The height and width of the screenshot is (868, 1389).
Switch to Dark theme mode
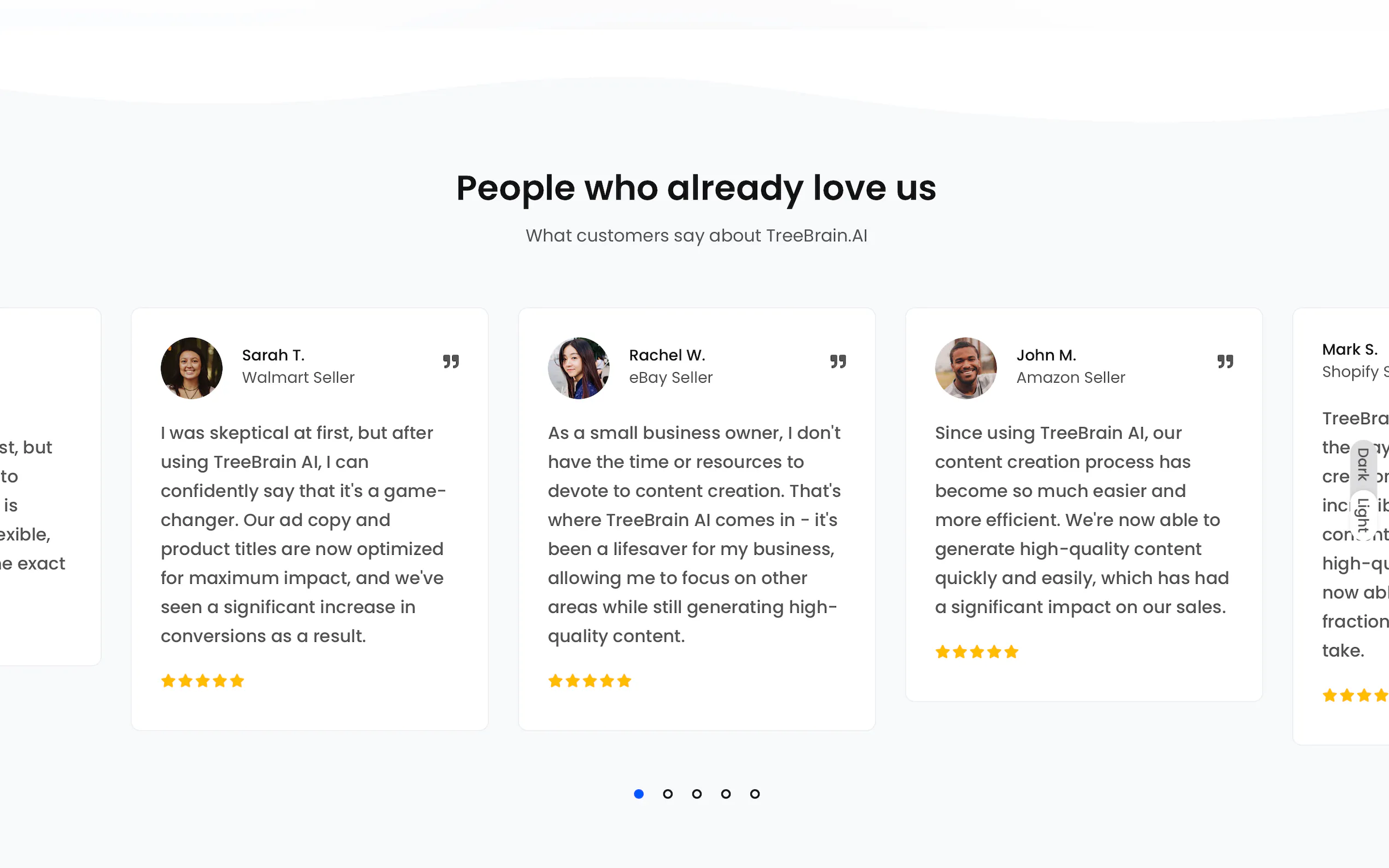tap(1363, 464)
